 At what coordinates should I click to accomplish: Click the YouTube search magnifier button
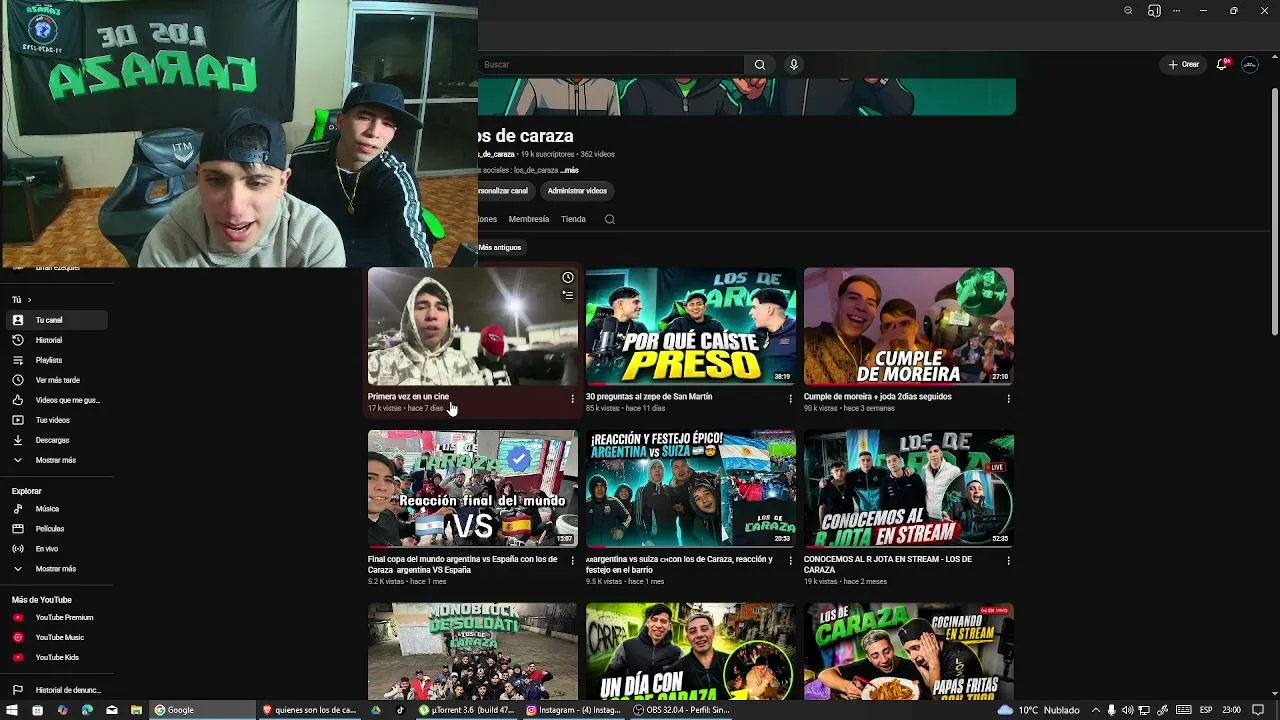[x=759, y=65]
